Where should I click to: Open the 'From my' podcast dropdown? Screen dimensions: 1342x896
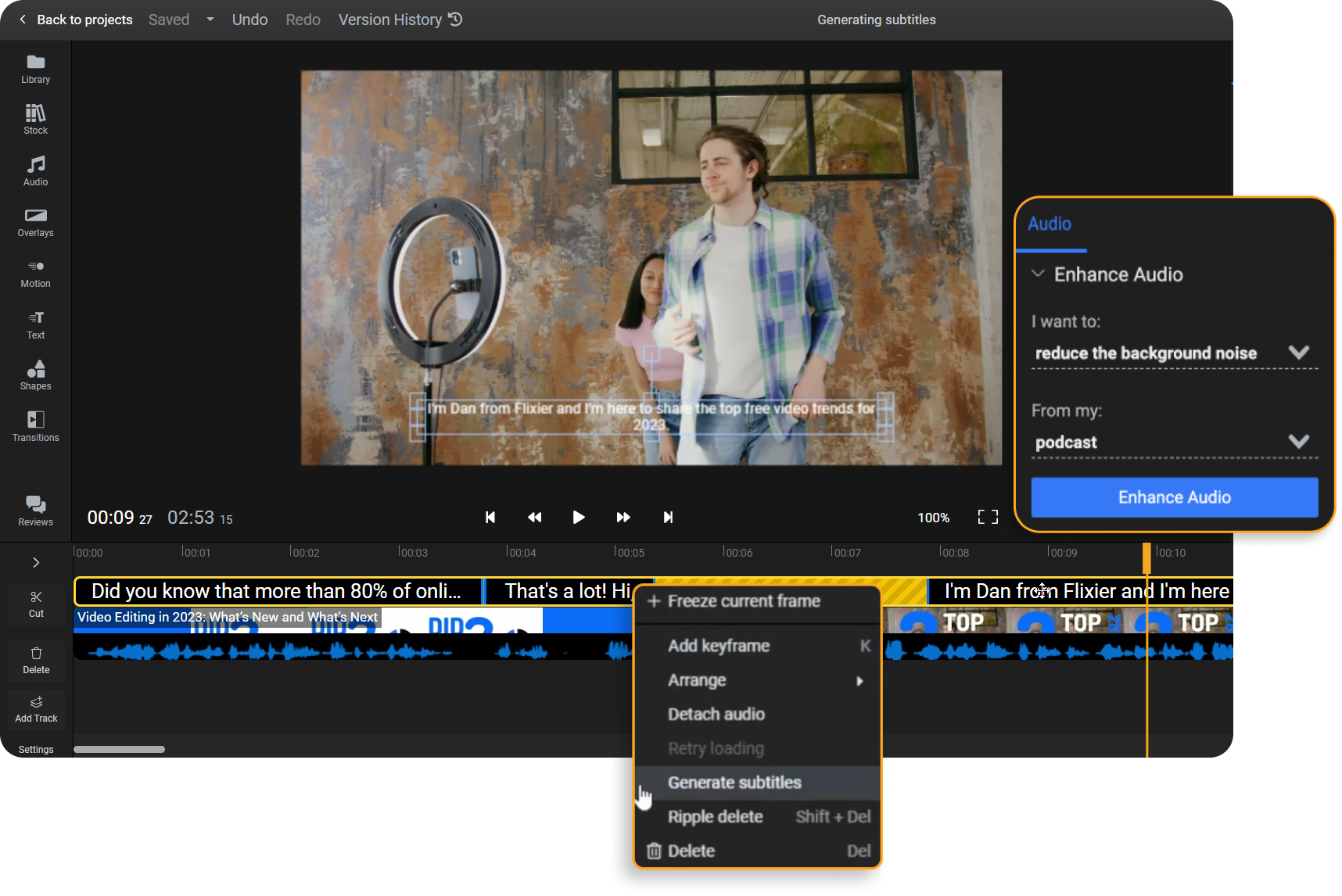[x=1299, y=440]
